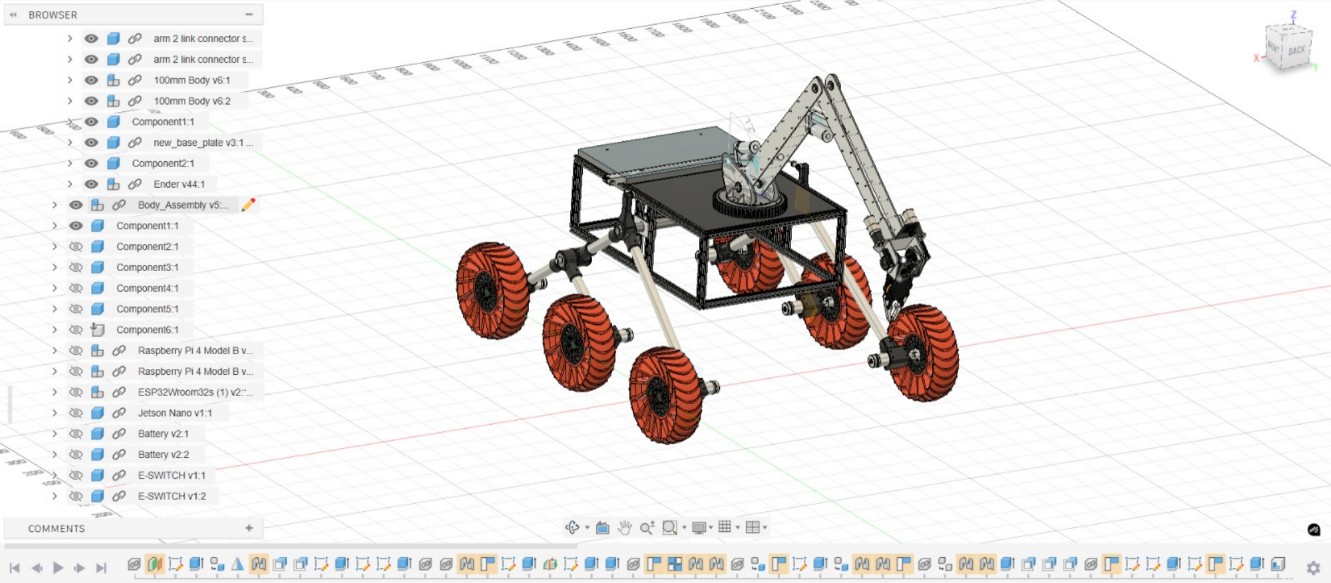Activate the Orbit tool below the viewport
1331x583 pixels.
tap(572, 527)
